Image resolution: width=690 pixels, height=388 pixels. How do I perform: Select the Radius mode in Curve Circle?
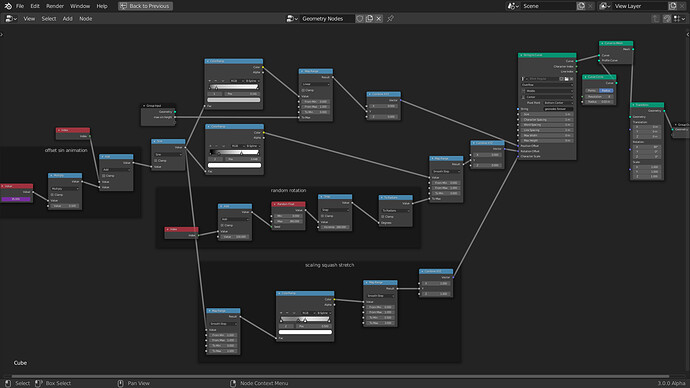coord(606,91)
